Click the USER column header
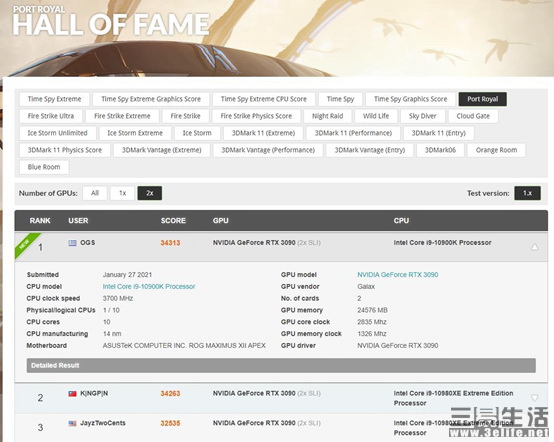This screenshot has height=442, width=554. pos(78,221)
